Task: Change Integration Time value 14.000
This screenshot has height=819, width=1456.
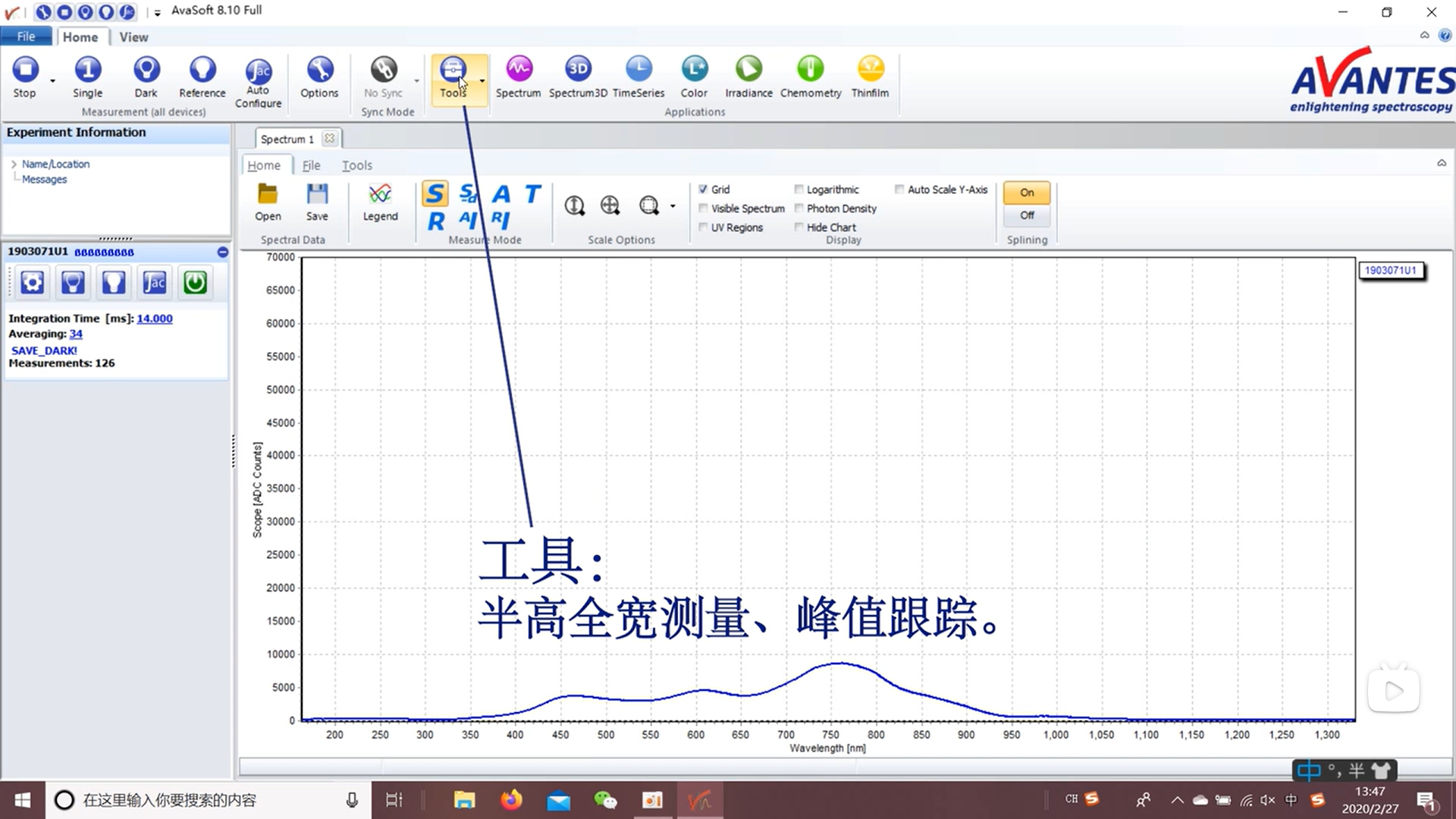Action: tap(154, 318)
